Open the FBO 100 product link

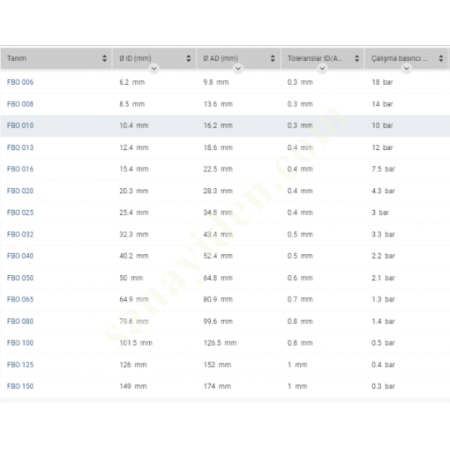pyautogui.click(x=20, y=343)
